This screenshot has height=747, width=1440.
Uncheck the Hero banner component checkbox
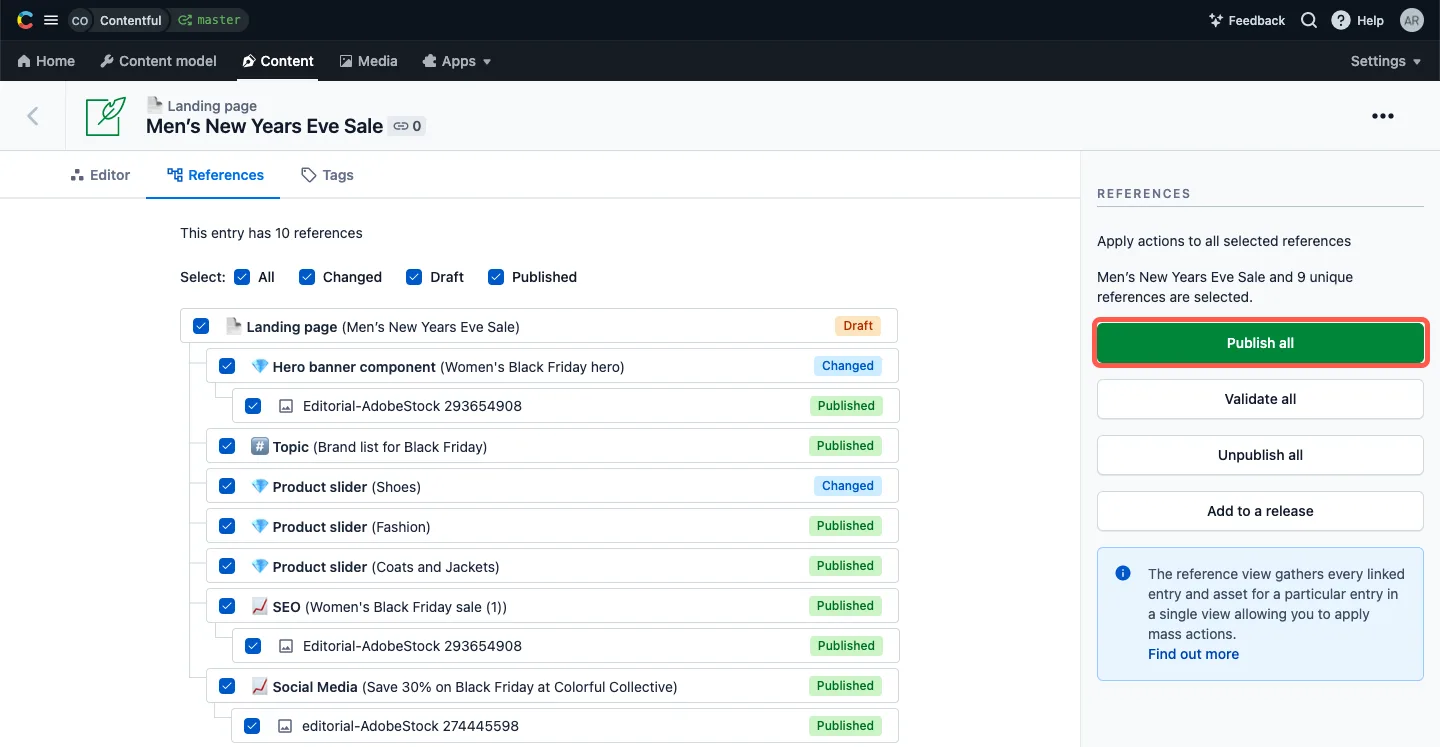pyautogui.click(x=227, y=366)
